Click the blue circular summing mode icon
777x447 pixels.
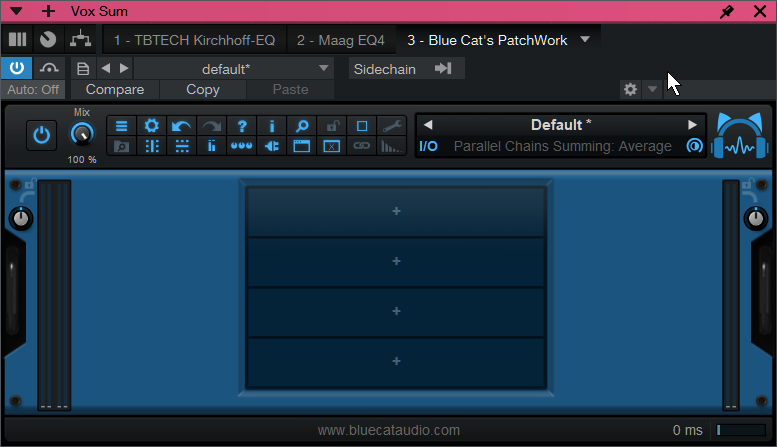pos(694,146)
